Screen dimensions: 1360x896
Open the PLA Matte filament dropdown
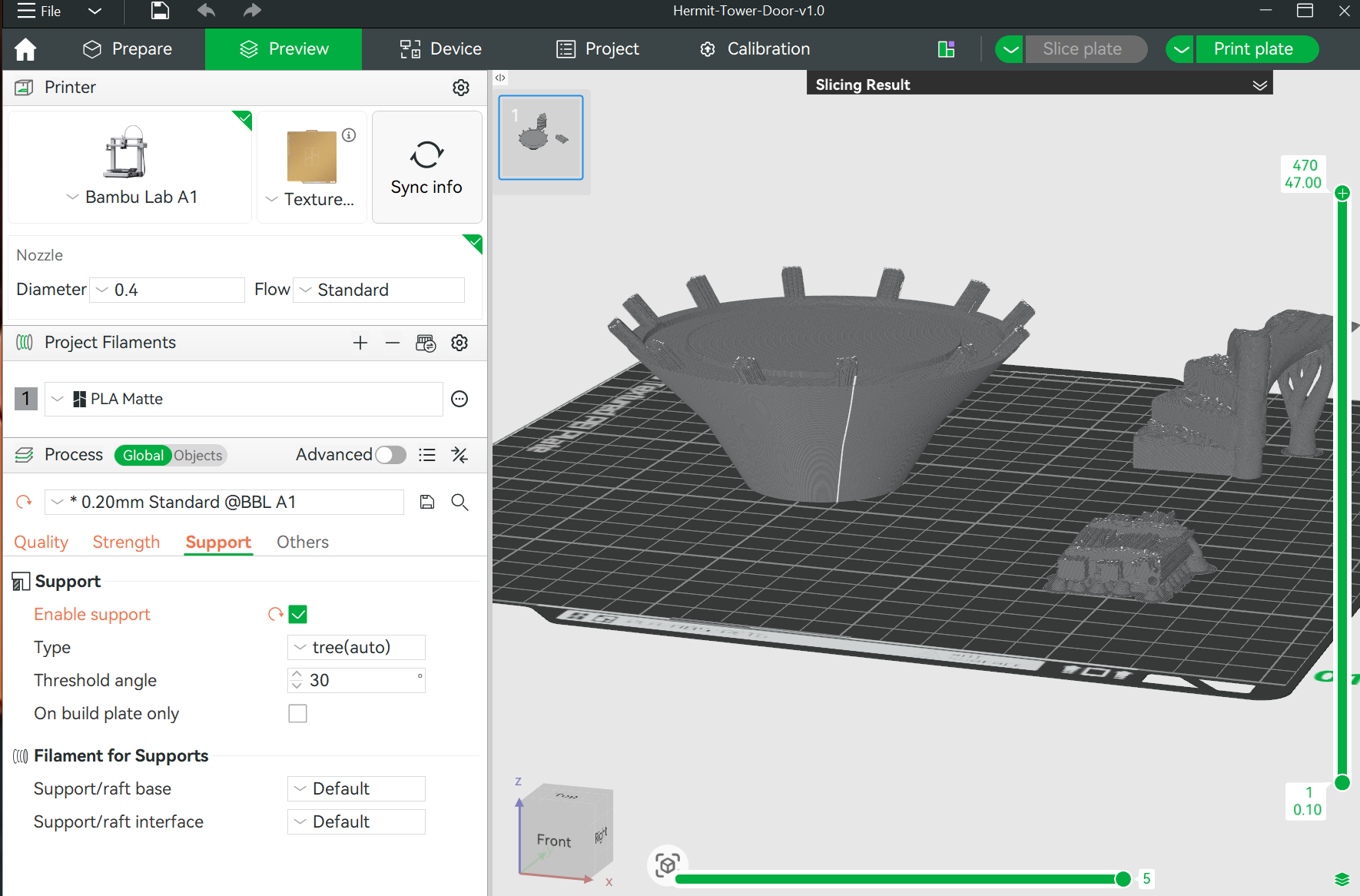244,399
